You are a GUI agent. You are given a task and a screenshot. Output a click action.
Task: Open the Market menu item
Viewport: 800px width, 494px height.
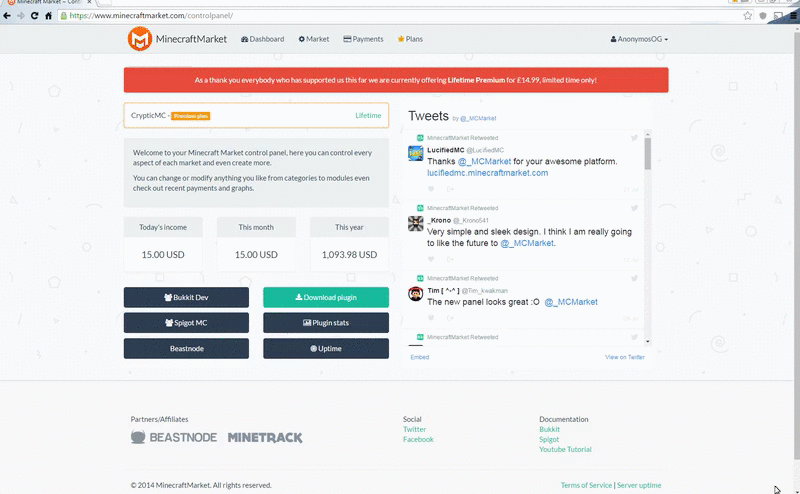coord(314,39)
